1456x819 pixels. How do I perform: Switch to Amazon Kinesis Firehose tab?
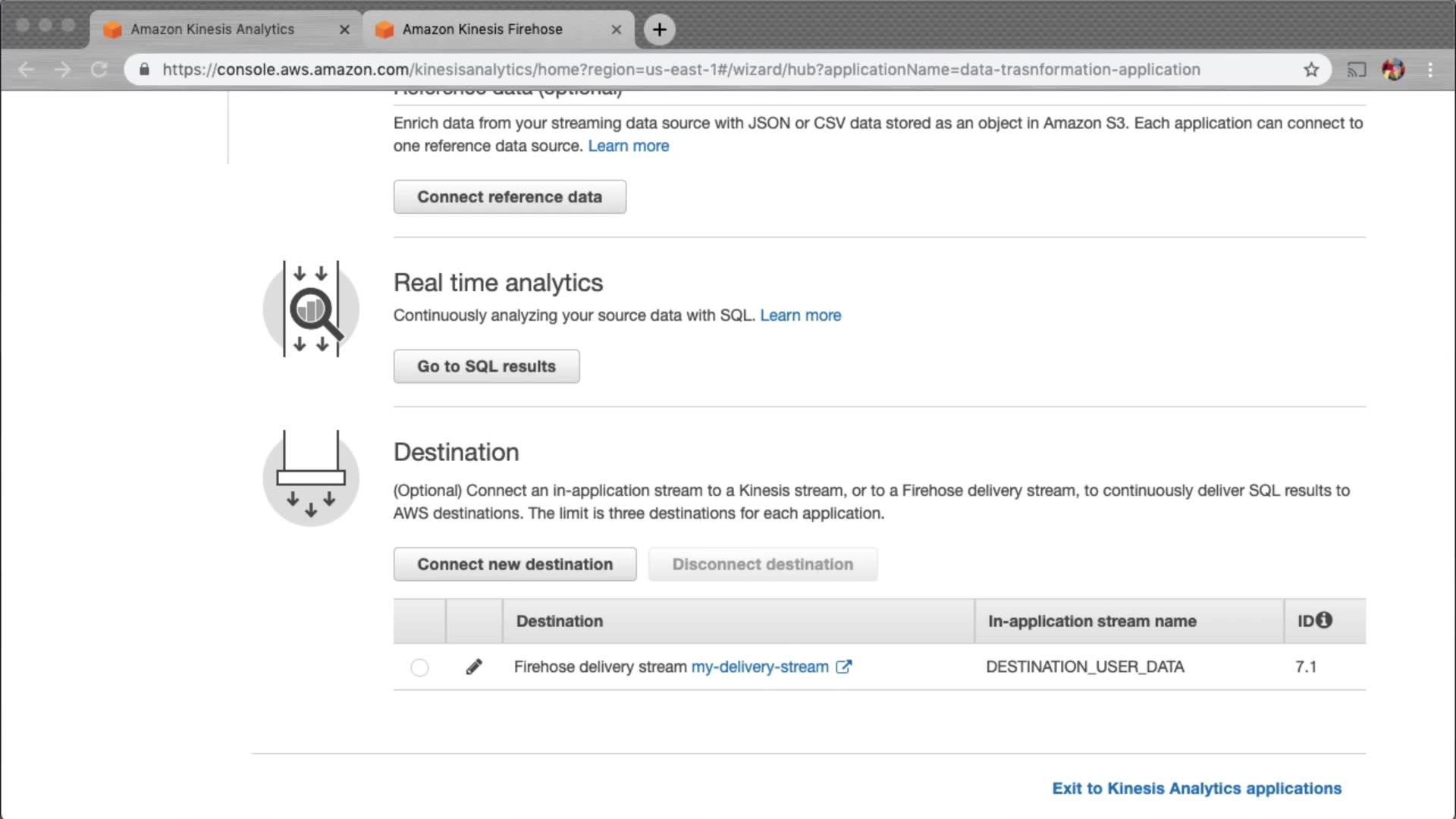coord(482,30)
